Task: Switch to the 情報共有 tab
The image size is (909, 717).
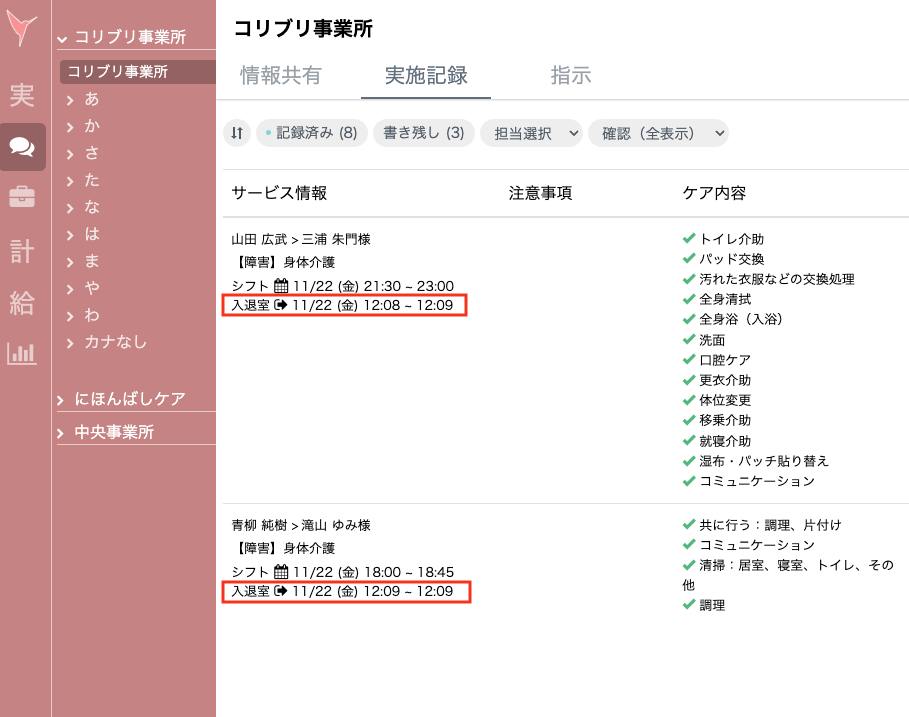Action: (x=279, y=75)
